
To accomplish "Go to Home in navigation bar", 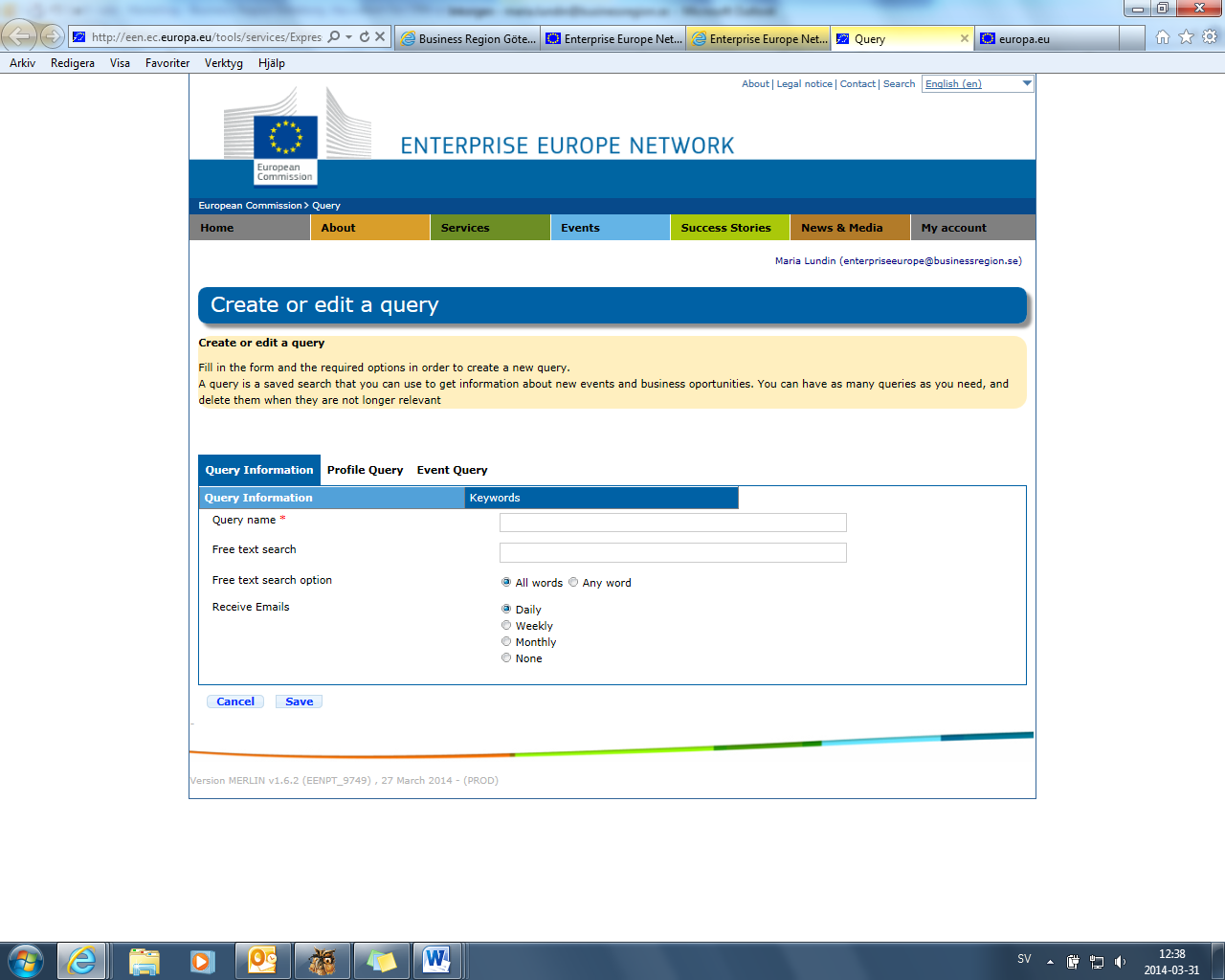I will click(x=250, y=228).
